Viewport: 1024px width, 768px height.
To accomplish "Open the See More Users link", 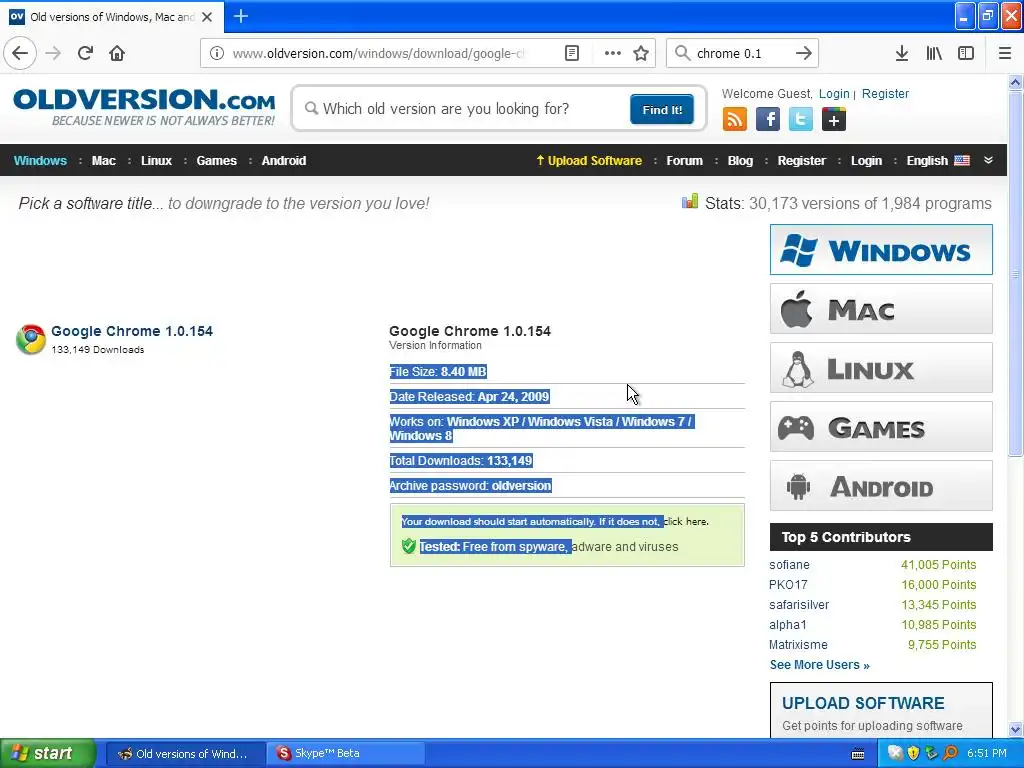I will pyautogui.click(x=820, y=665).
